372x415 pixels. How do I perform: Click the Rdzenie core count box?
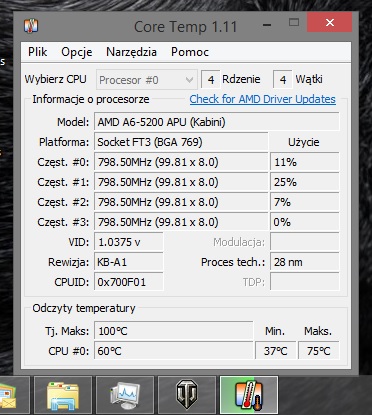tap(211, 80)
